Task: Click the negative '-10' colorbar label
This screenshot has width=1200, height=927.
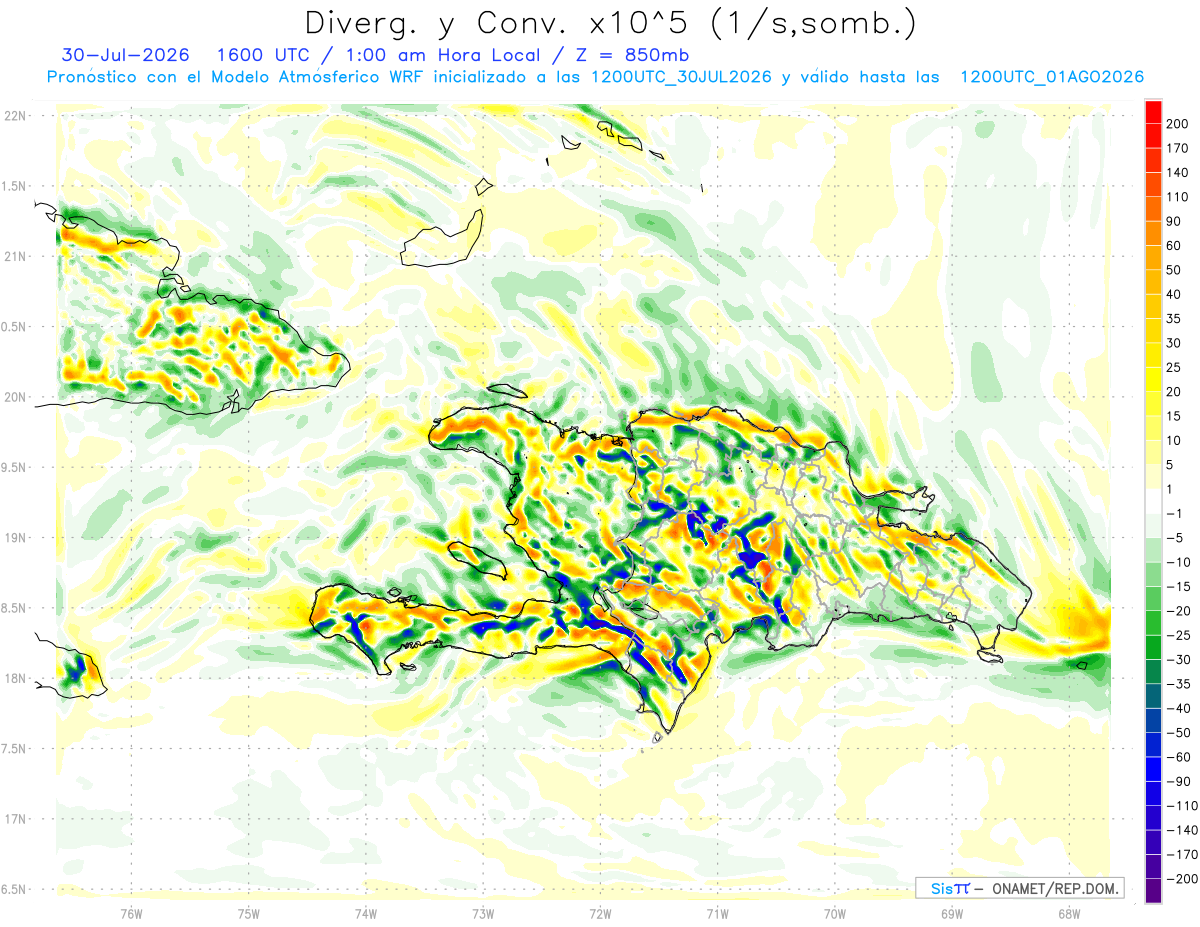Action: coord(1181,563)
